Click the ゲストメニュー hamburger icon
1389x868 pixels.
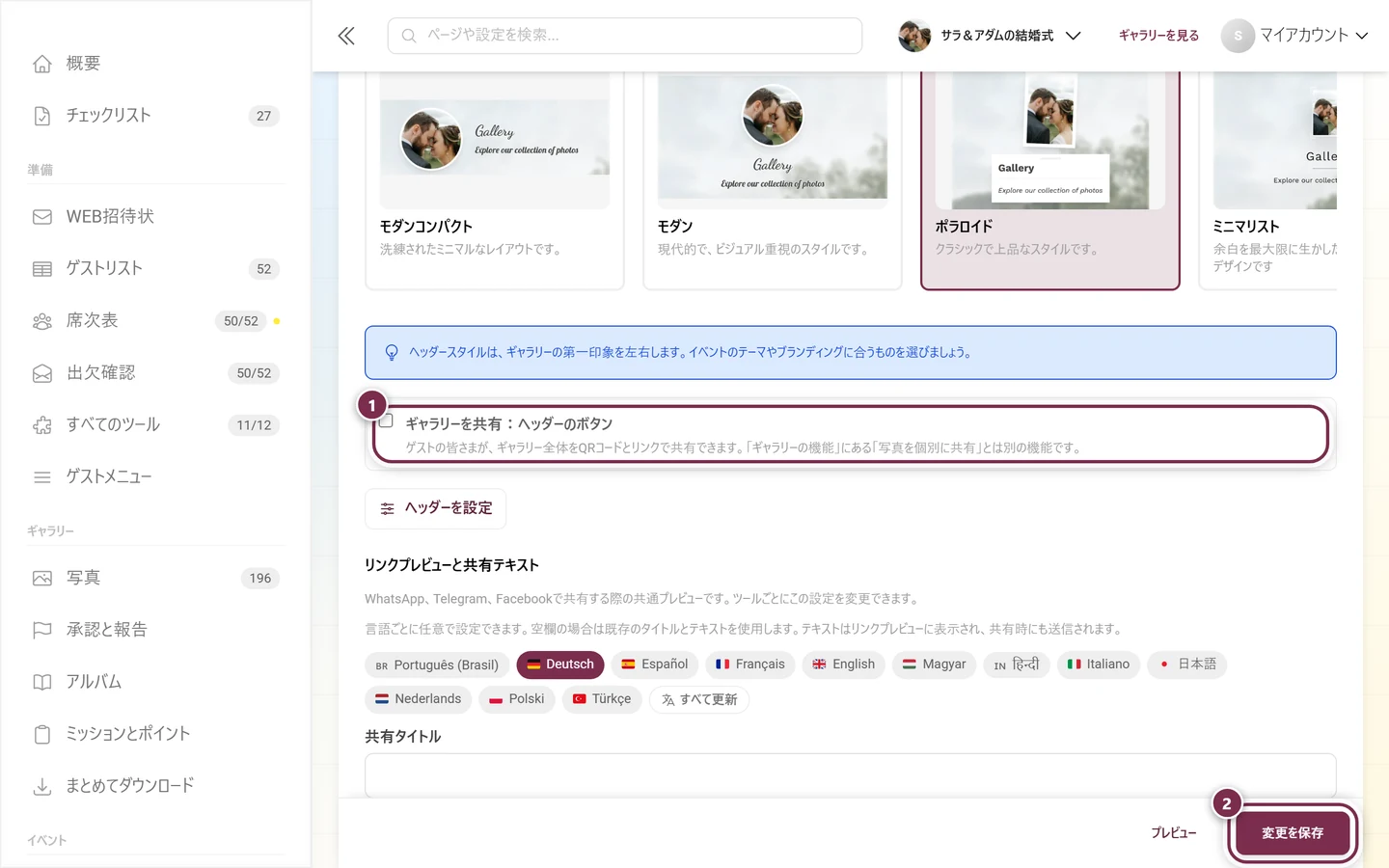pos(42,477)
